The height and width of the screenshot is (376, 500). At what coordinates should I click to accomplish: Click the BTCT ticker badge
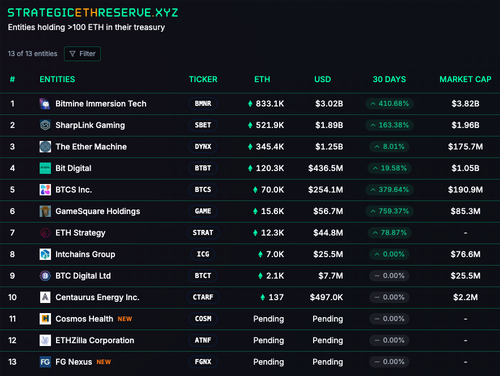[203, 276]
